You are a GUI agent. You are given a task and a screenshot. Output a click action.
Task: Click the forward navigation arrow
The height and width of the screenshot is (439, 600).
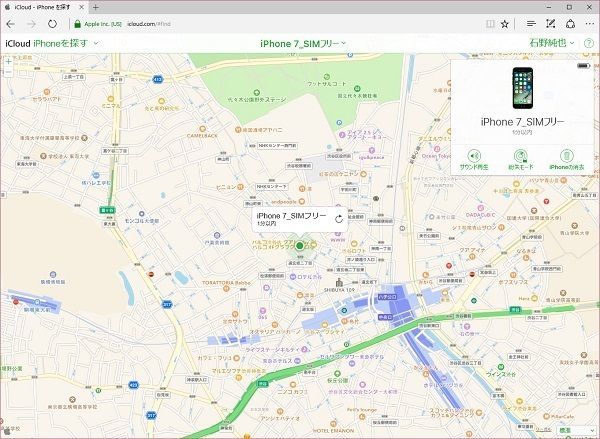[31, 24]
